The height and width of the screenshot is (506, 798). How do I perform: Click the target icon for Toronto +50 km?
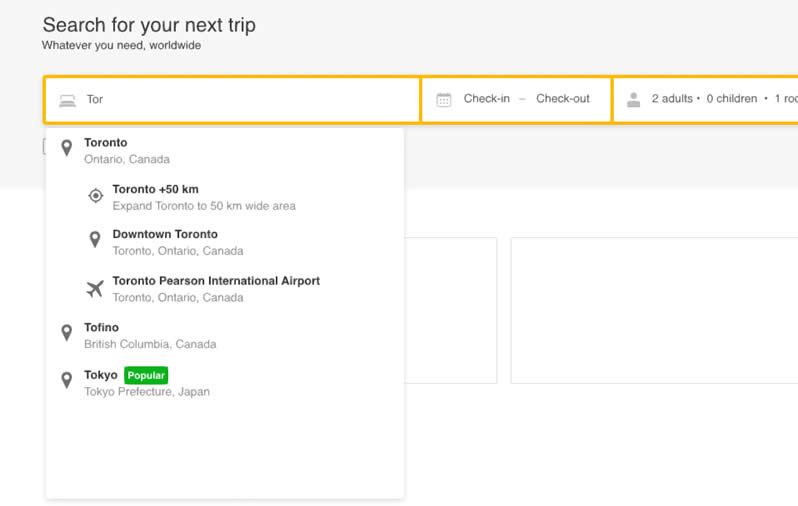point(95,196)
